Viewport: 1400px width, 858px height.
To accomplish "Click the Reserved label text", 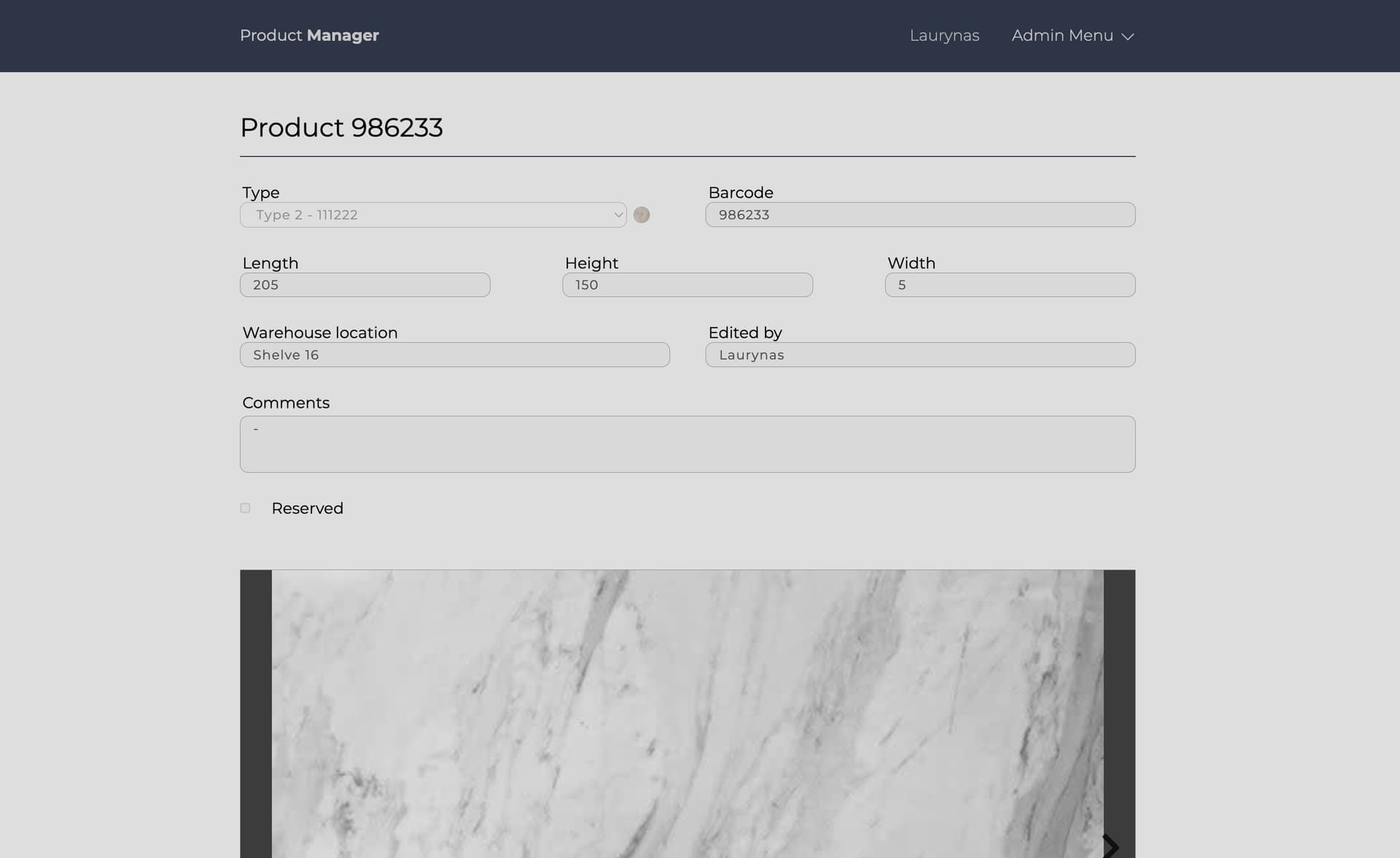I will tap(307, 509).
